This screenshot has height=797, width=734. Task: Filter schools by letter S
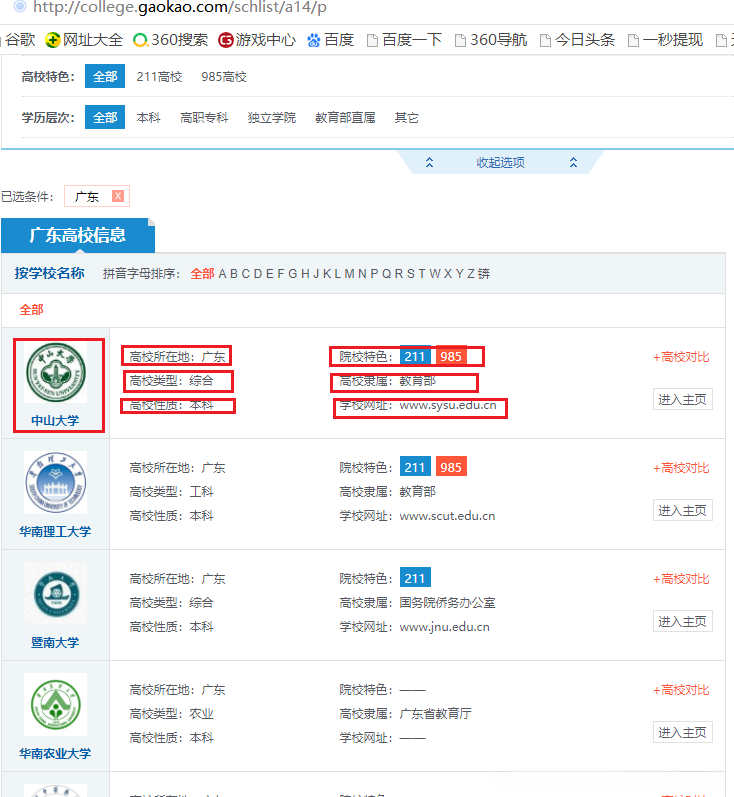411,273
